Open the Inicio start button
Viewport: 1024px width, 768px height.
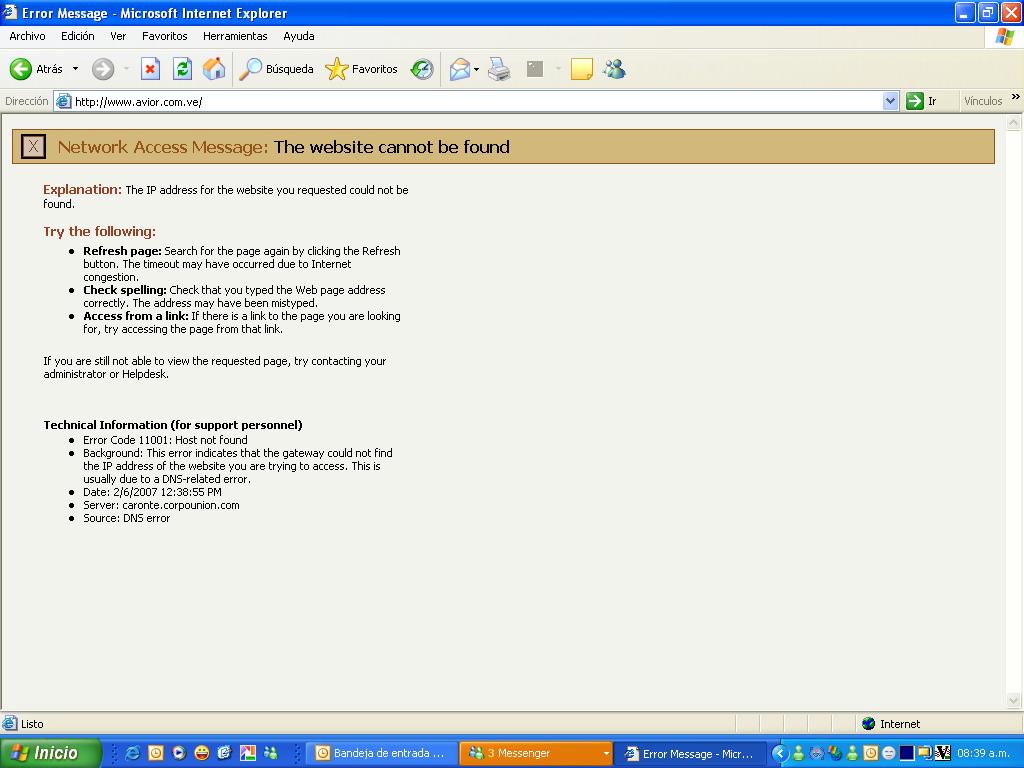click(50, 753)
